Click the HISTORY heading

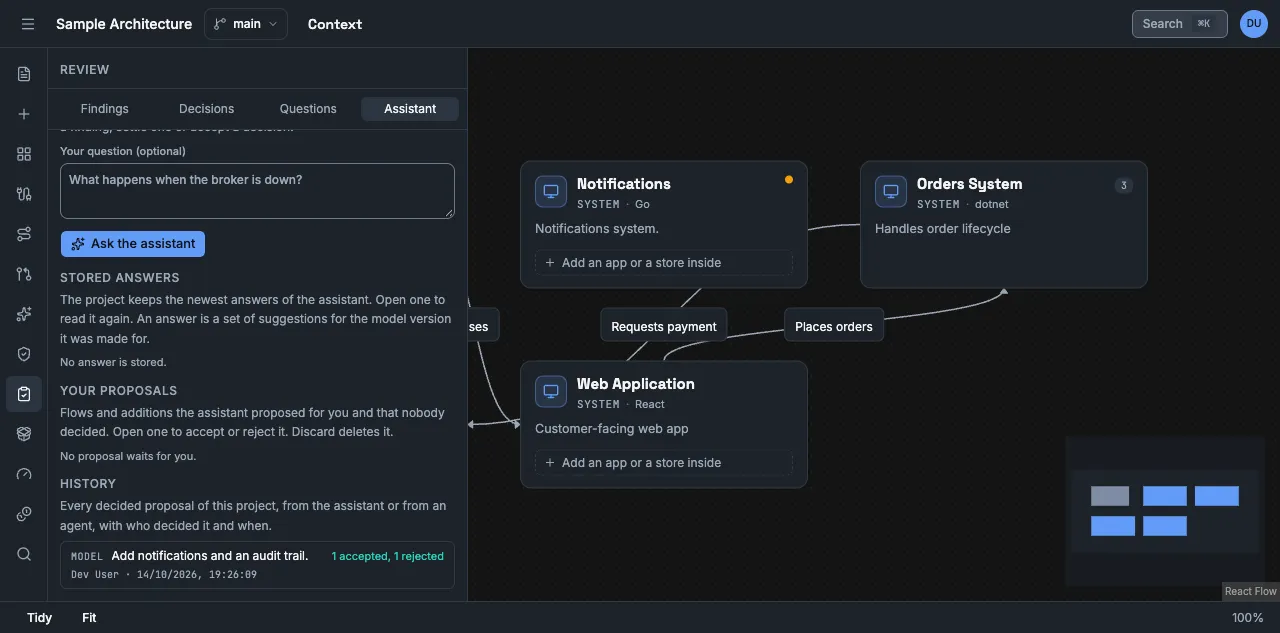click(88, 484)
